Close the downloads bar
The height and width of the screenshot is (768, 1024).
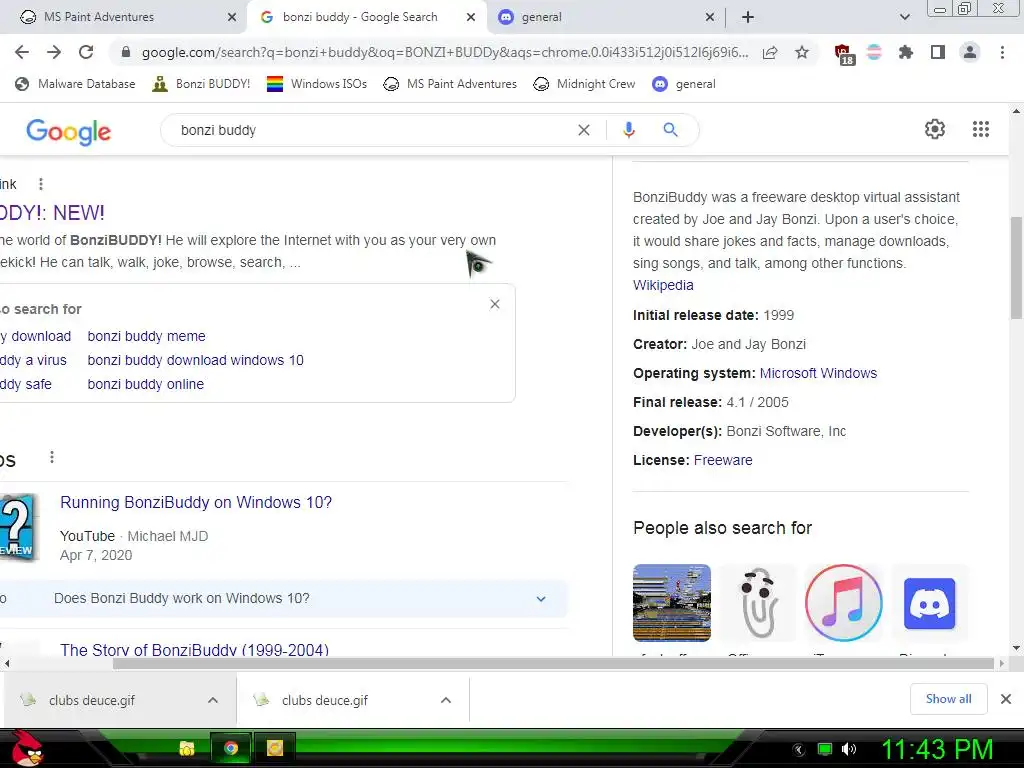coord(1006,699)
